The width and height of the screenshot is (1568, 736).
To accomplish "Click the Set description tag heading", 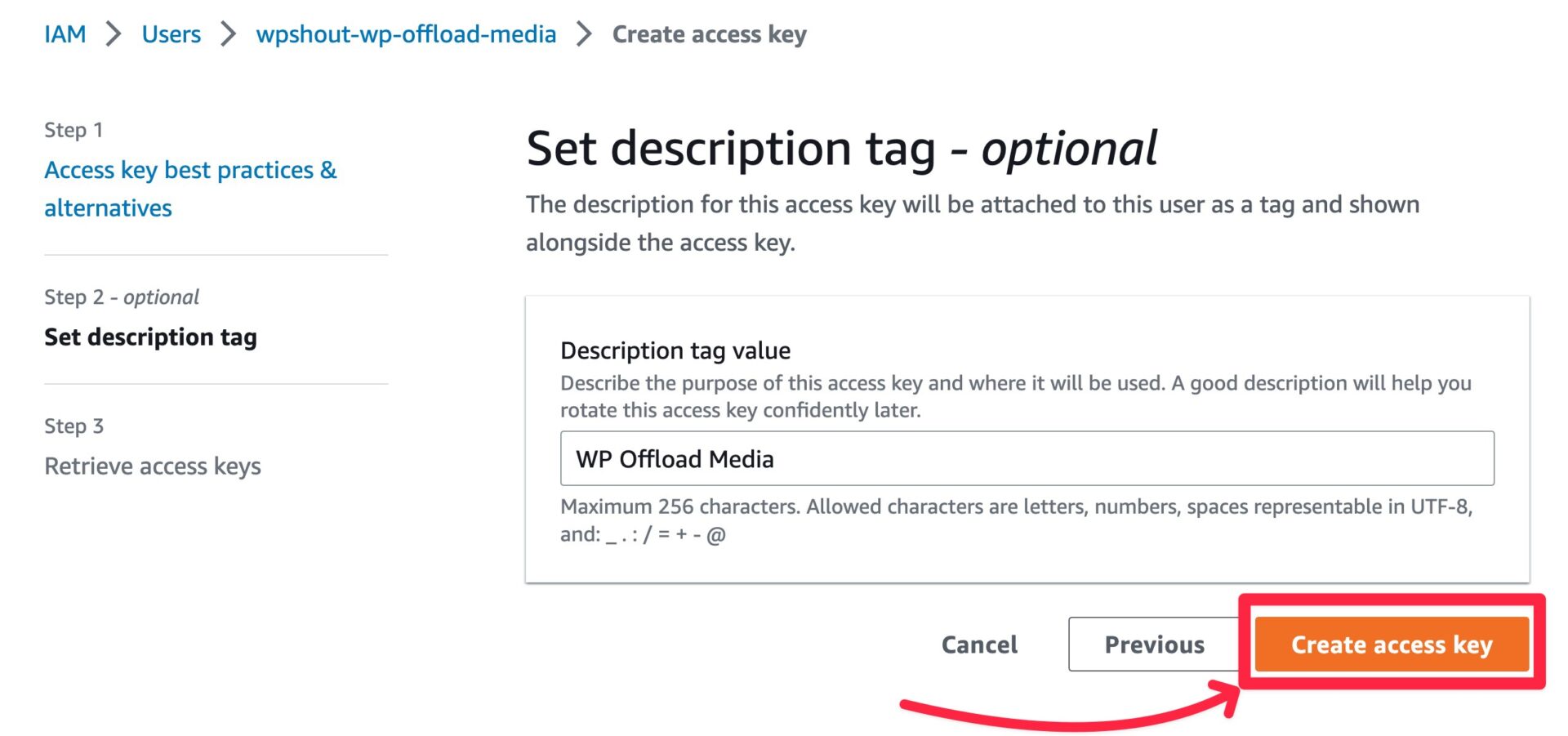I will [x=841, y=149].
